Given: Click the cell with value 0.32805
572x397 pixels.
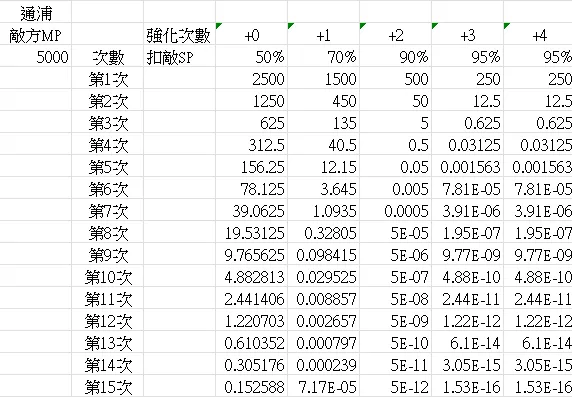Looking at the screenshot, I should [324, 232].
